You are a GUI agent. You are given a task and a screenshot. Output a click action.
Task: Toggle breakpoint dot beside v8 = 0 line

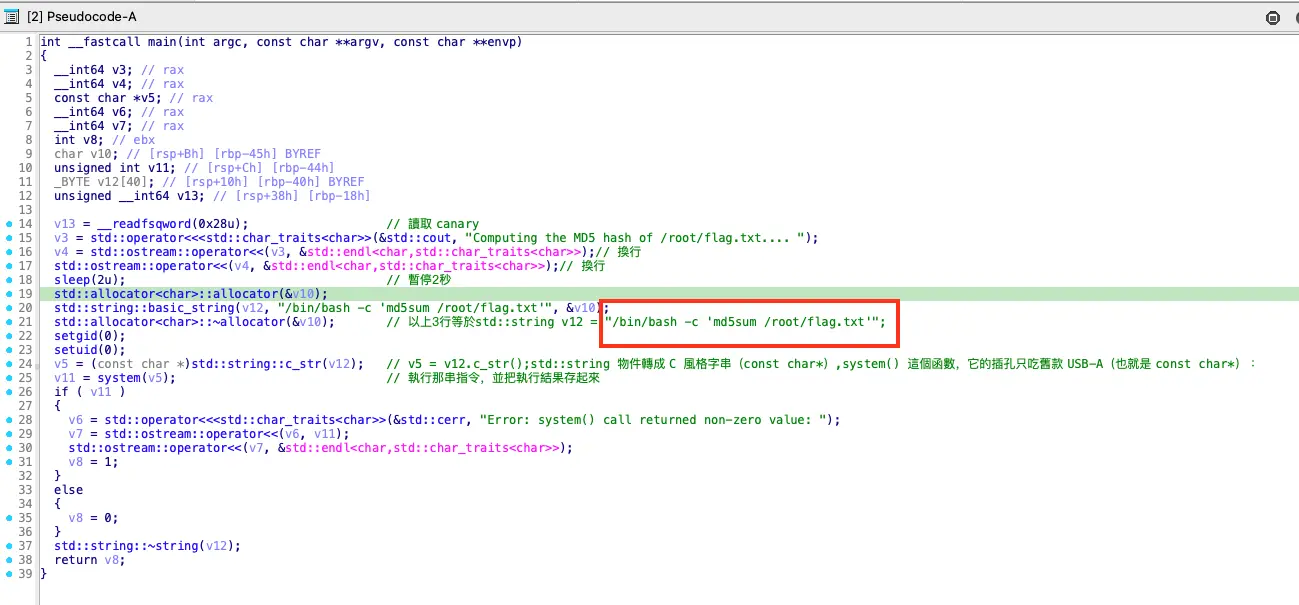[10, 518]
